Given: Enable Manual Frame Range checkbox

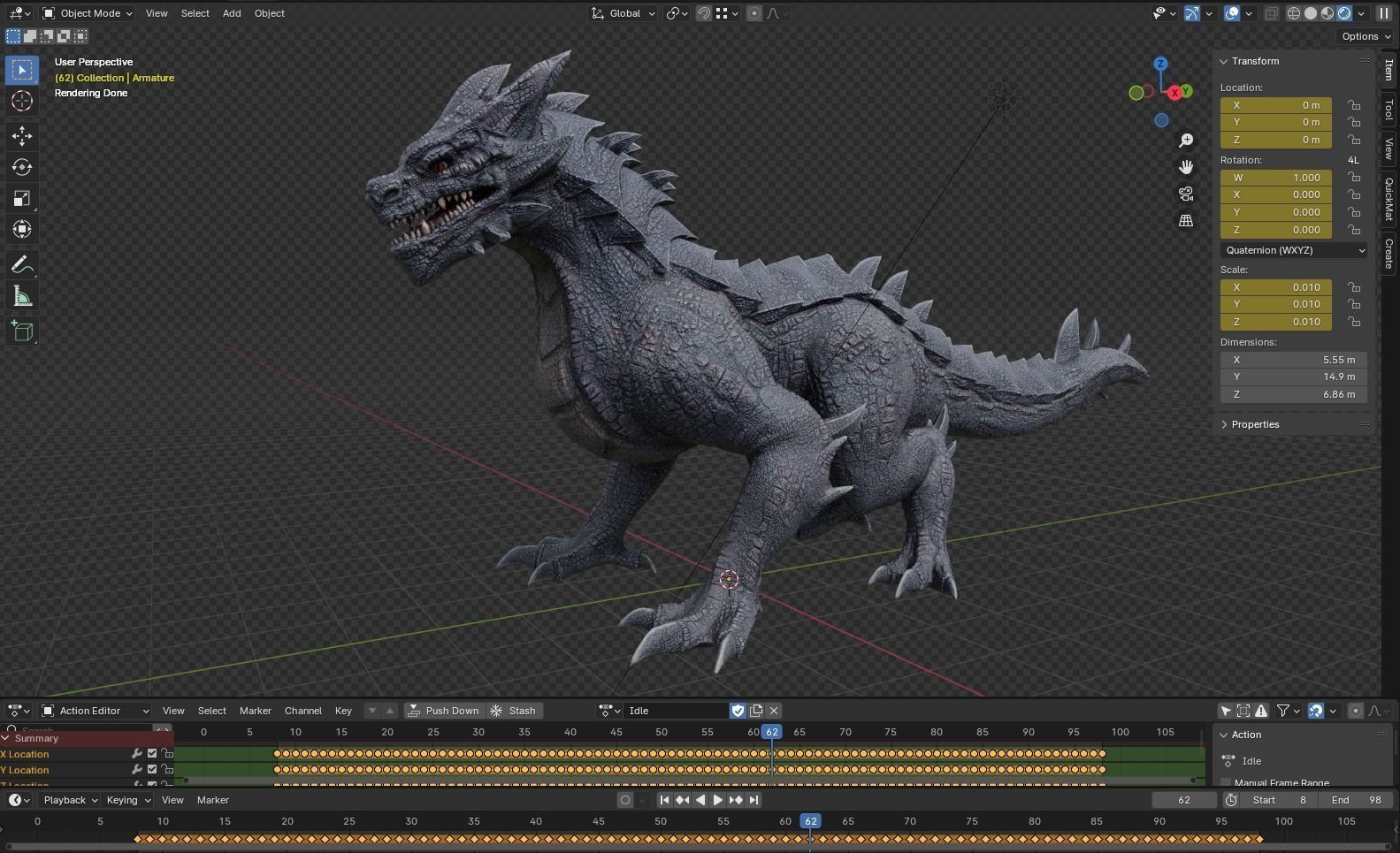Looking at the screenshot, I should (x=1226, y=783).
